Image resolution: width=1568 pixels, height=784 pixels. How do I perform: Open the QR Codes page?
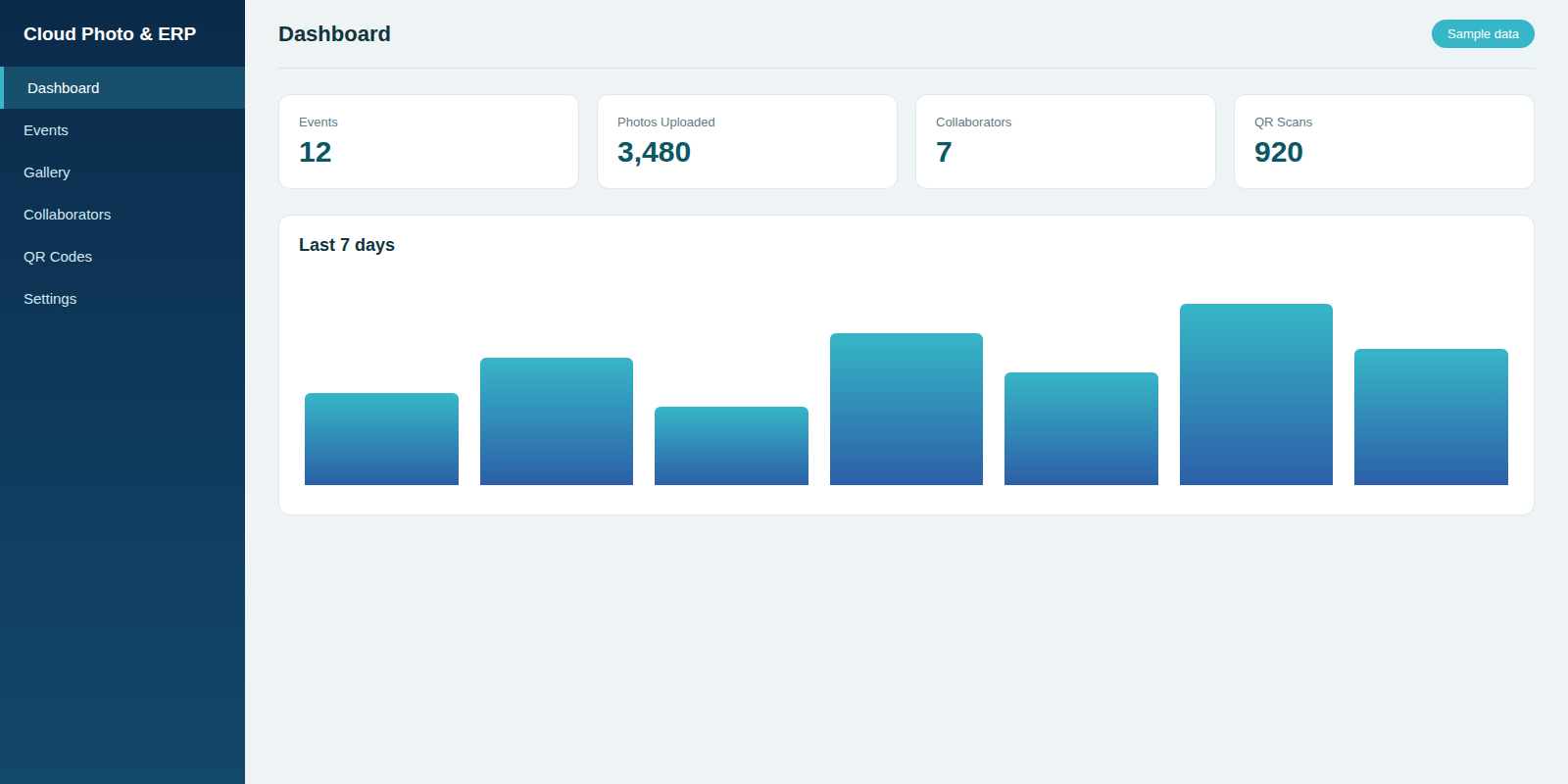pos(122,257)
